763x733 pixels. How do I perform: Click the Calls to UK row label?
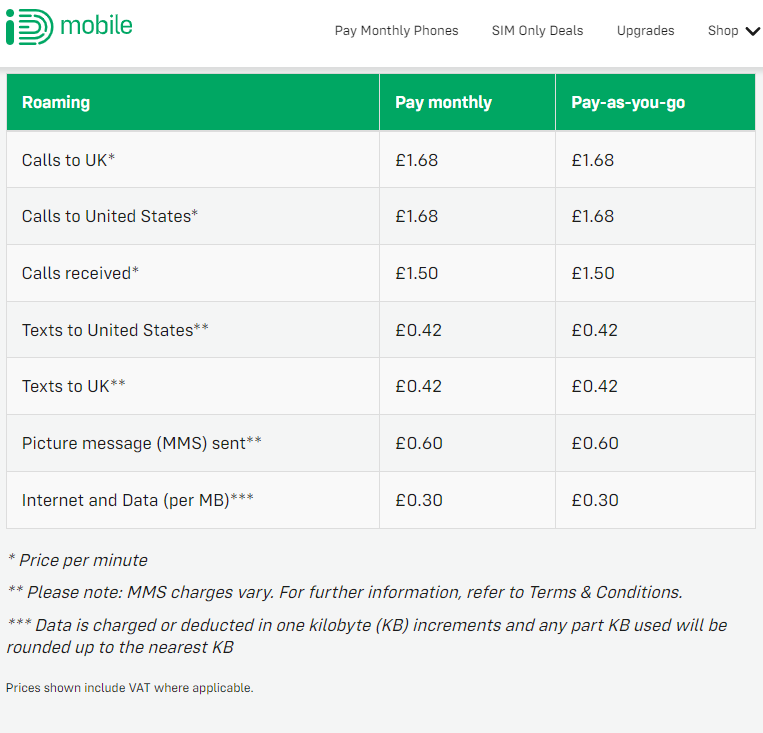pyautogui.click(x=68, y=160)
